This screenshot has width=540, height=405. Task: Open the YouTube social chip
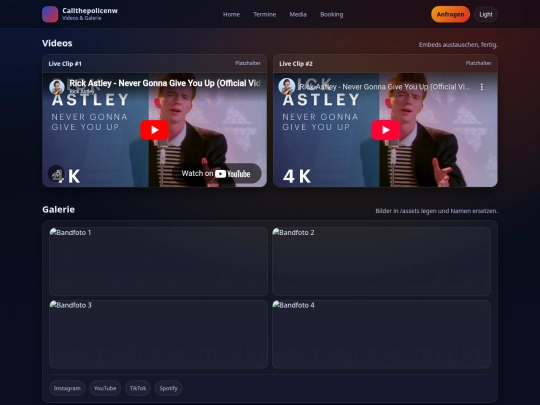105,388
